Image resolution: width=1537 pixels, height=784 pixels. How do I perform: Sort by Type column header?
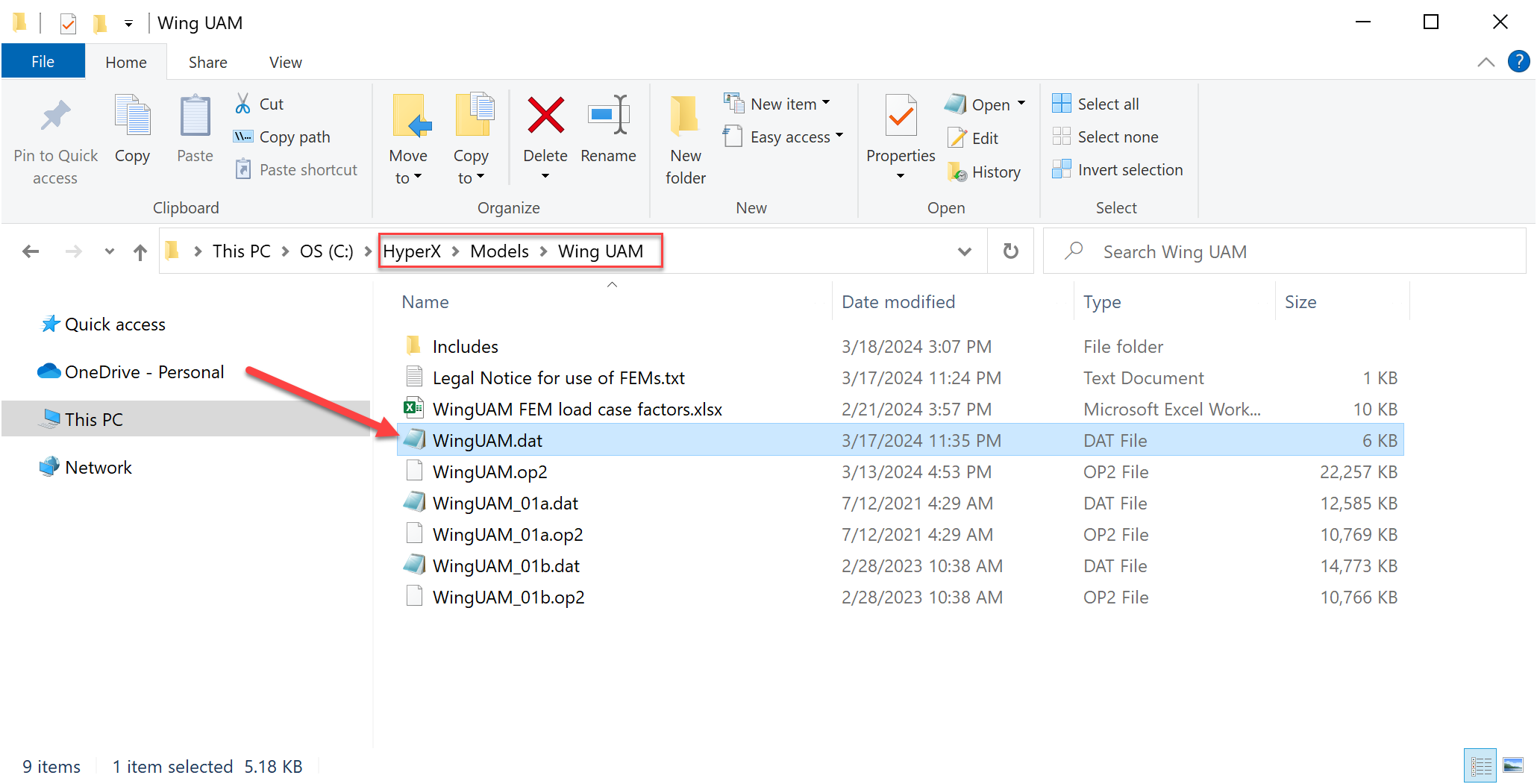(x=1102, y=302)
